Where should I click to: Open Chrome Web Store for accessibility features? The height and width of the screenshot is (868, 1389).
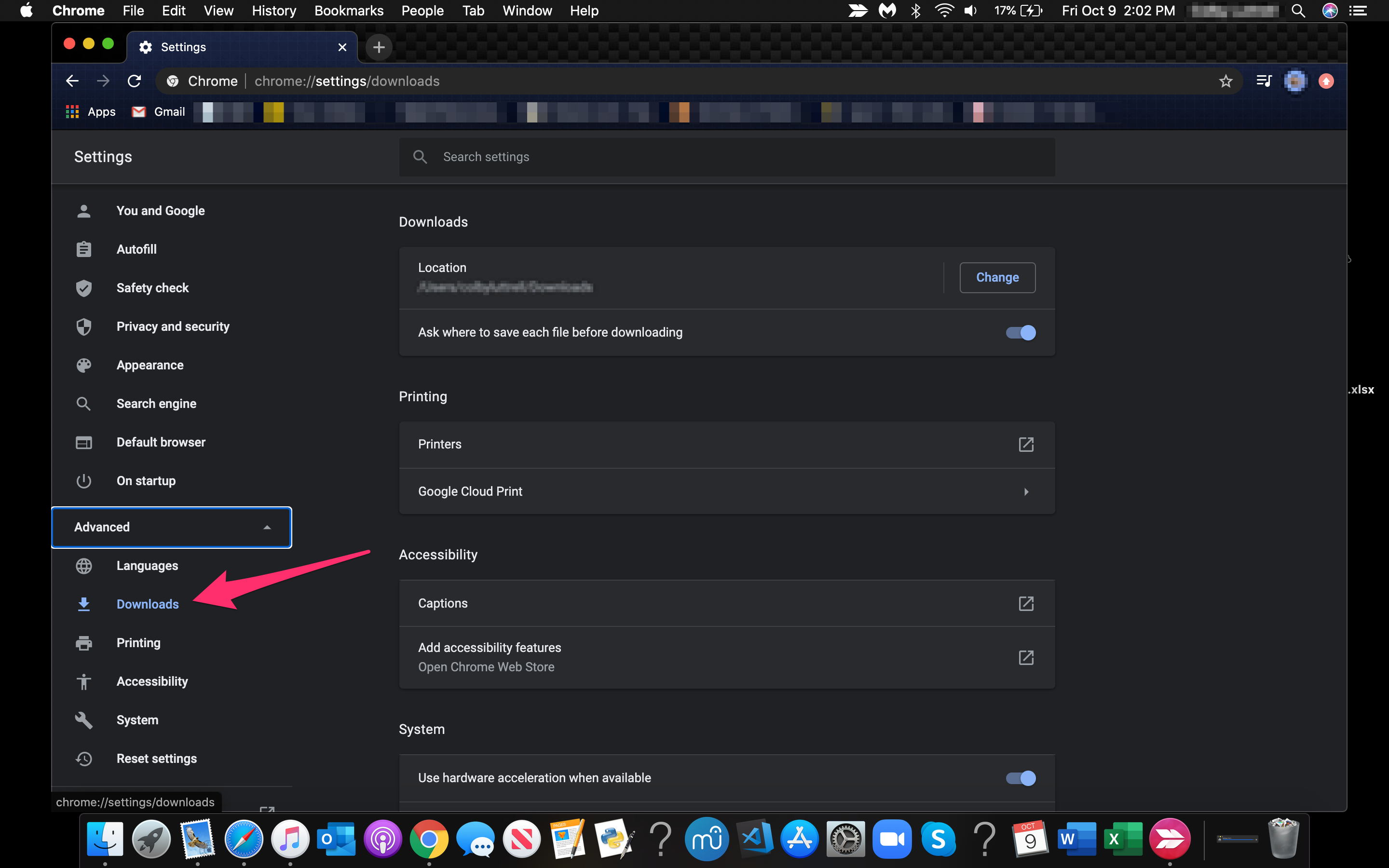point(1026,658)
